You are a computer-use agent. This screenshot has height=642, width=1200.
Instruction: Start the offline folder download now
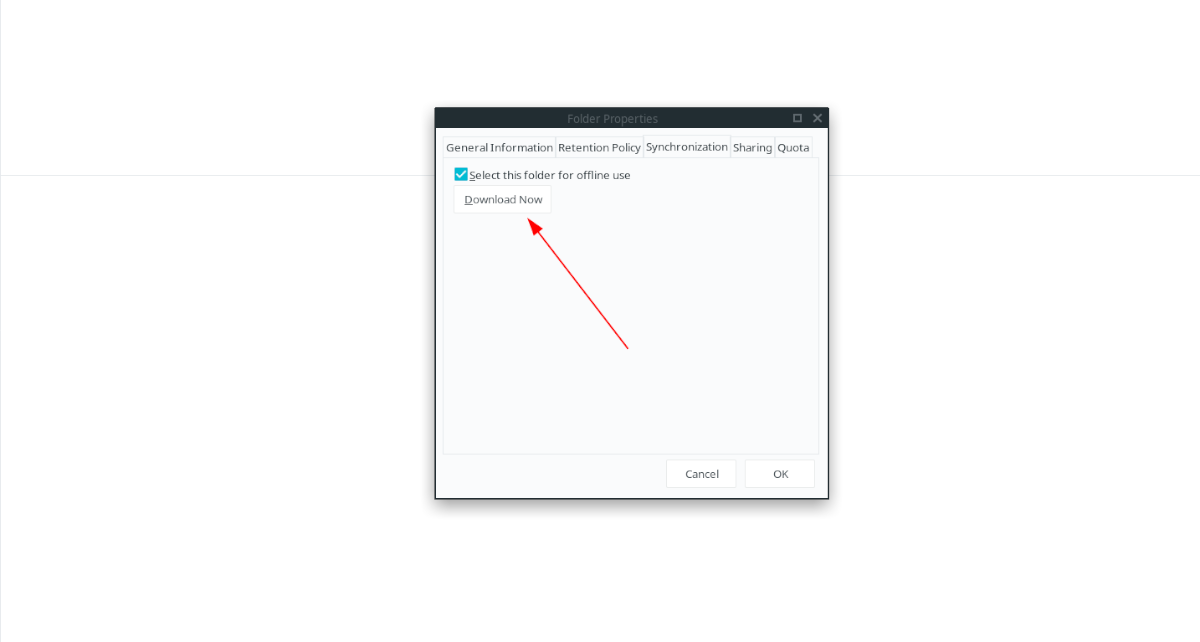coord(503,199)
